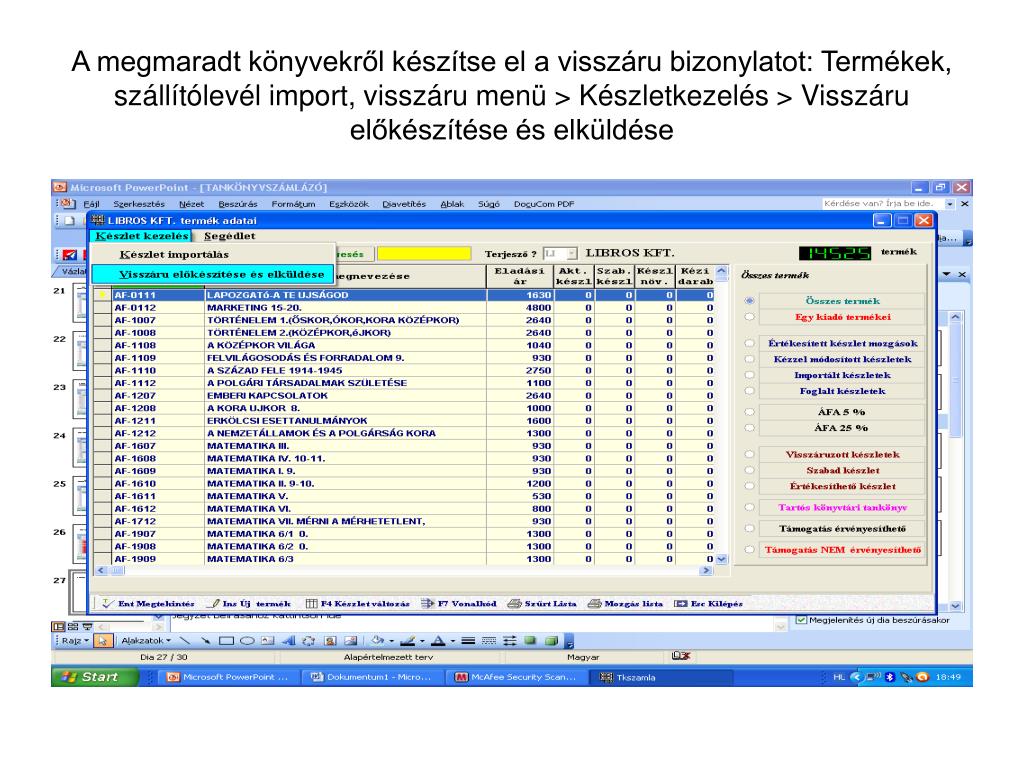Select Kézzel módosított készletek radio button
The width and height of the screenshot is (1024, 768).
750,359
